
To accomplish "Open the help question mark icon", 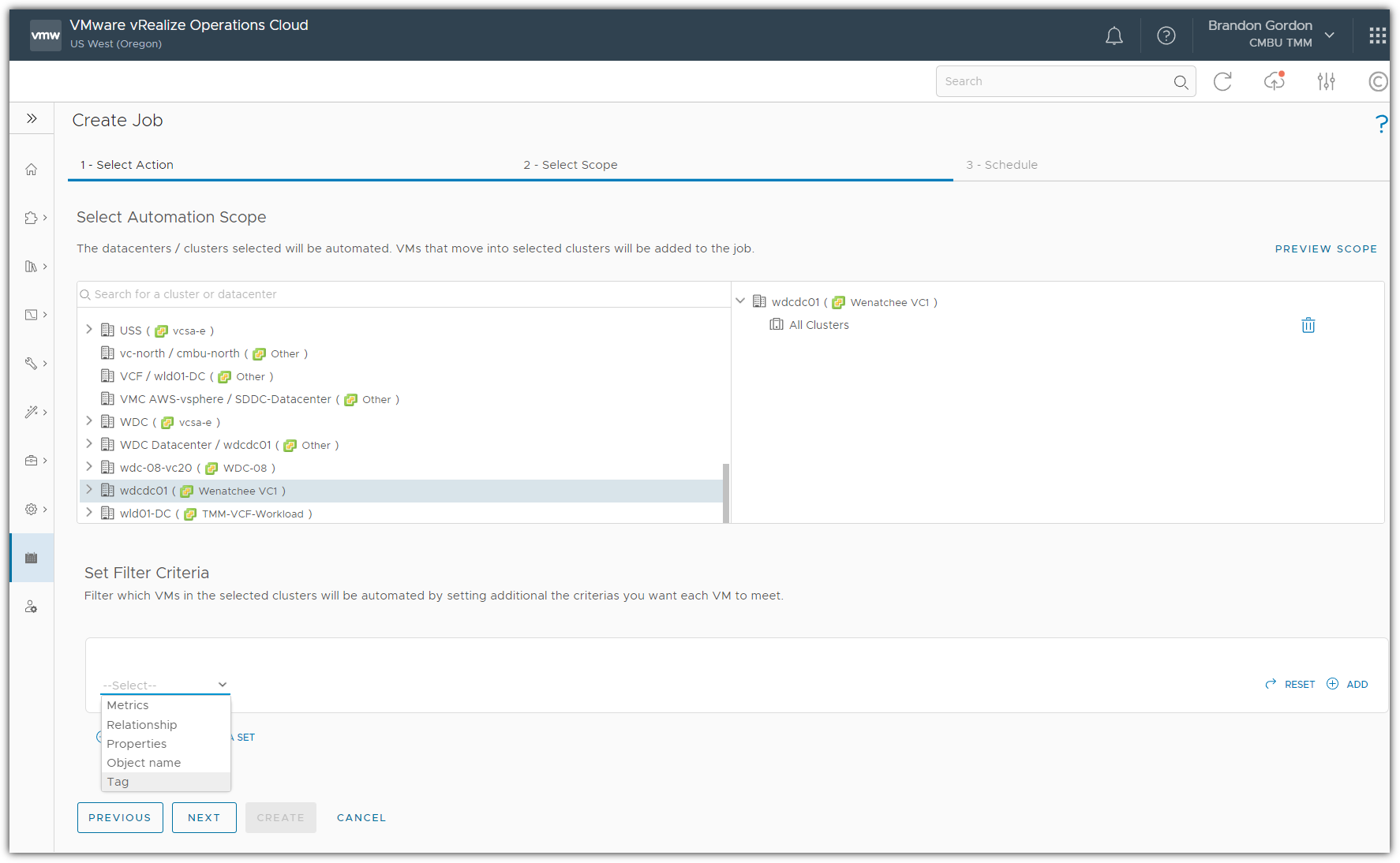I will 1166,35.
